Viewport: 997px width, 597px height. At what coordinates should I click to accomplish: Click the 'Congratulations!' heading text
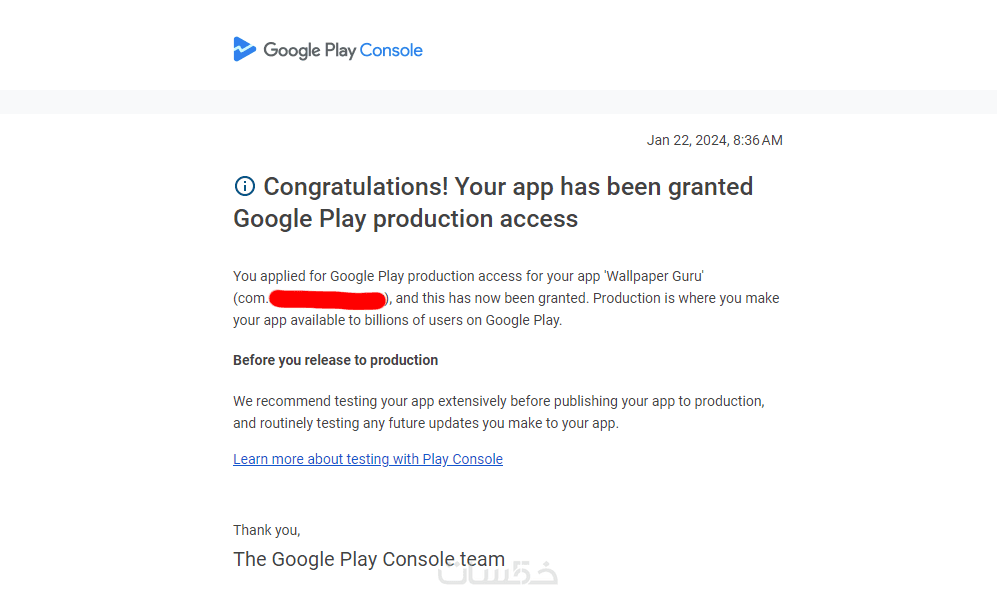pyautogui.click(x=355, y=187)
